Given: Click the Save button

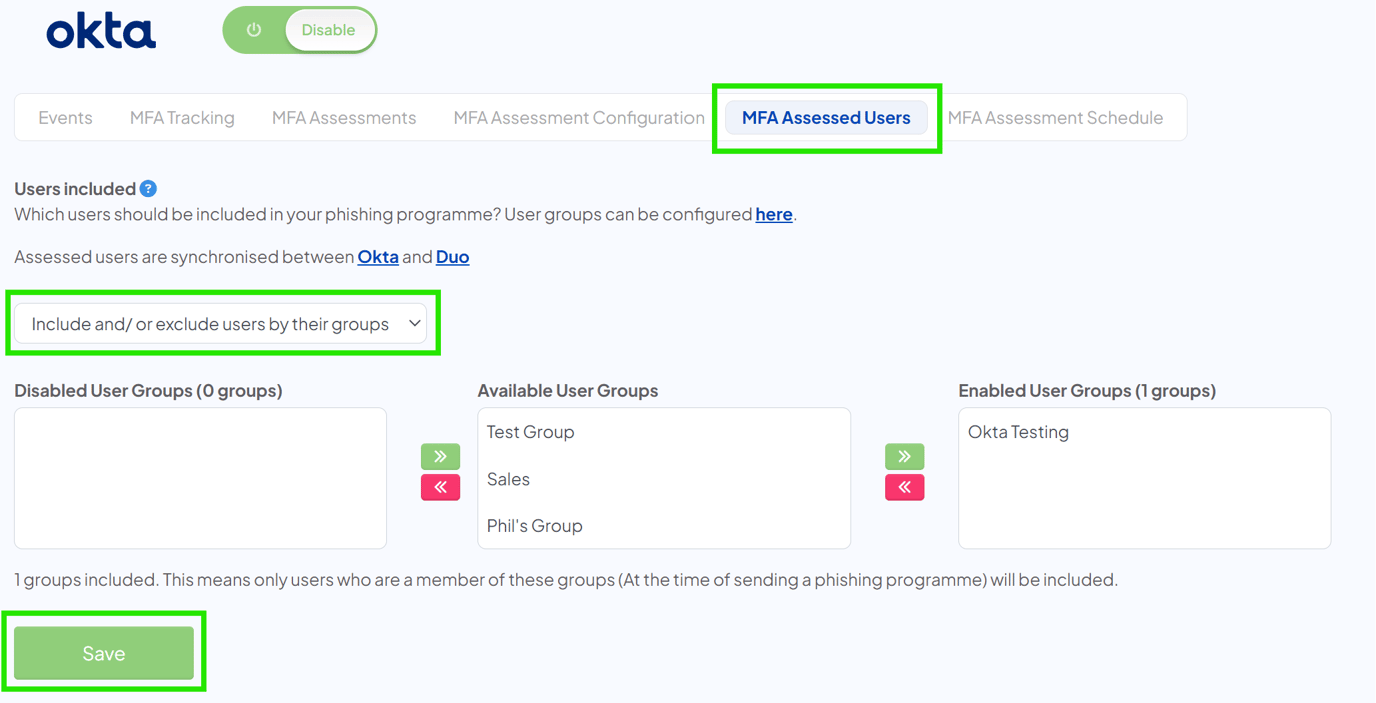Looking at the screenshot, I should [104, 652].
